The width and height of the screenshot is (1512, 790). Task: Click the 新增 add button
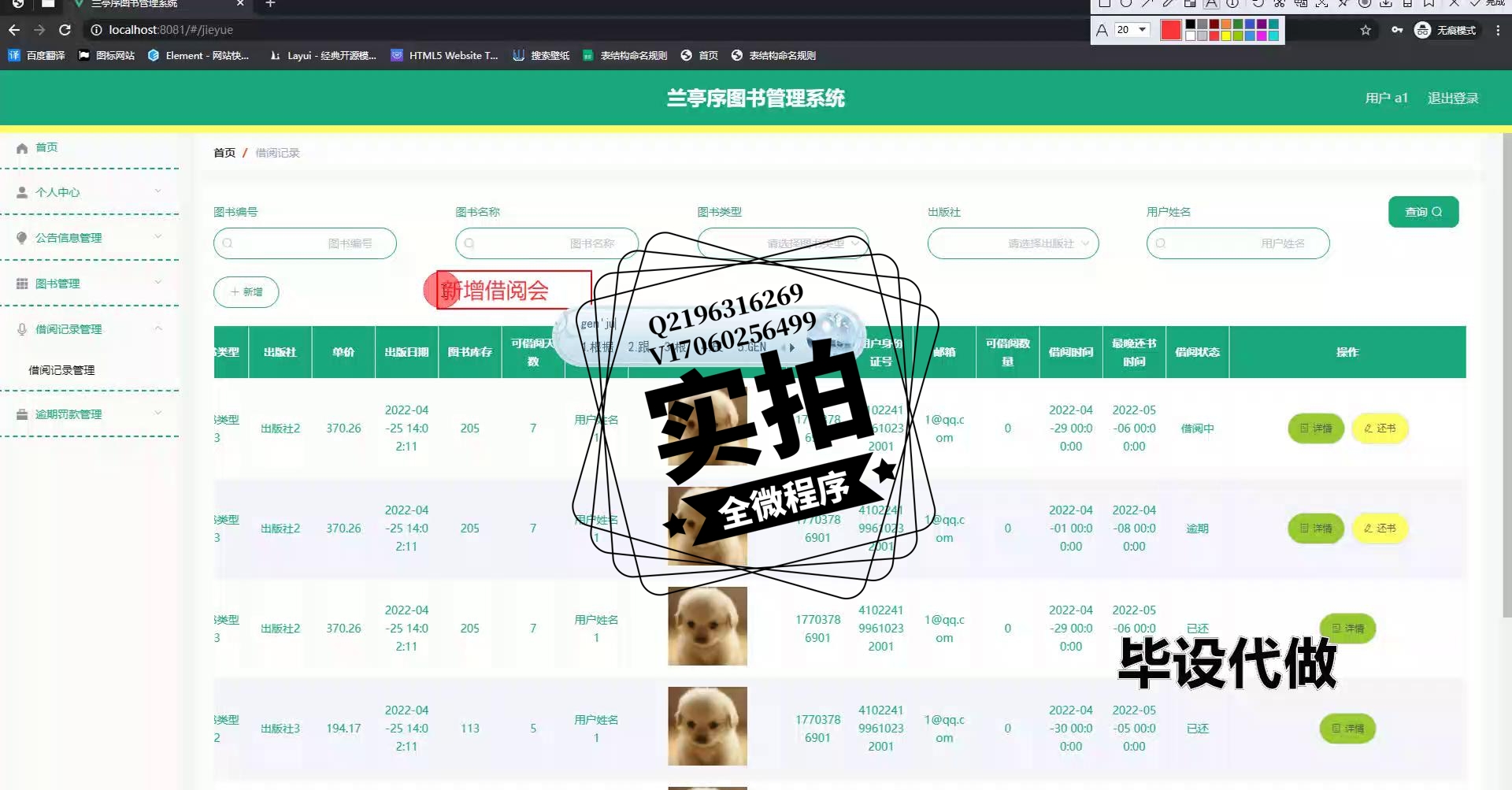(x=246, y=291)
